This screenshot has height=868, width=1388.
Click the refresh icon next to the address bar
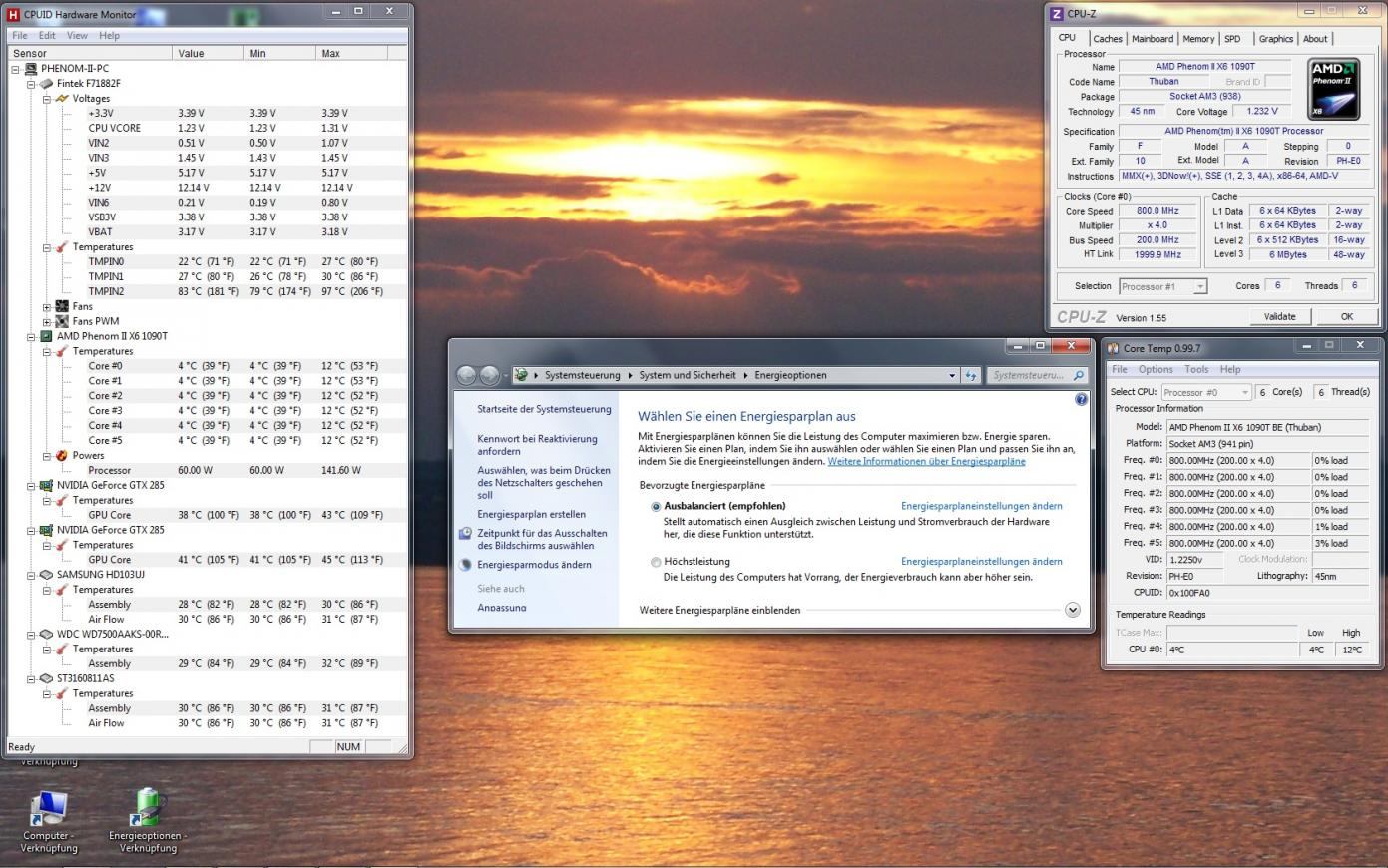(970, 375)
